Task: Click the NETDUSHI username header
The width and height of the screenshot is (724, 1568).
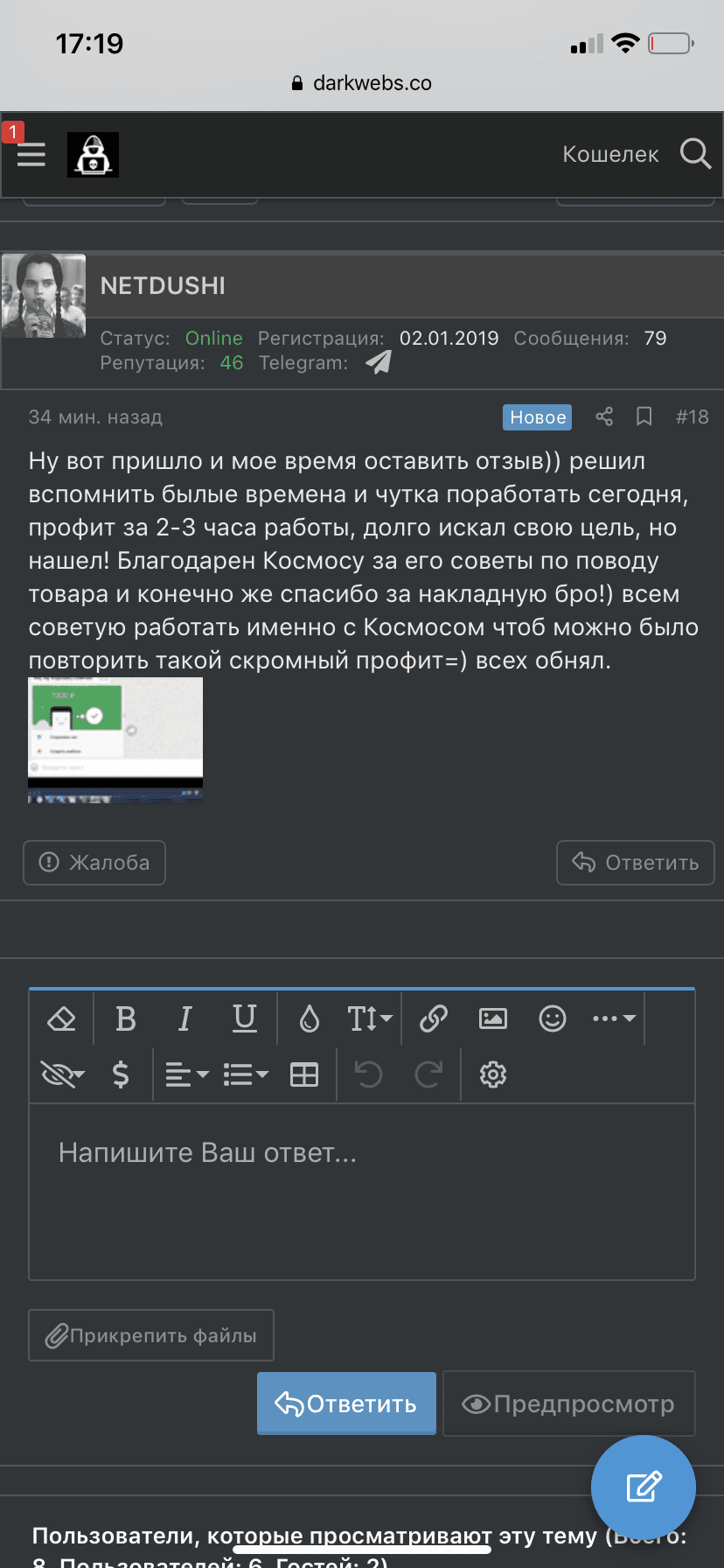Action: point(163,286)
